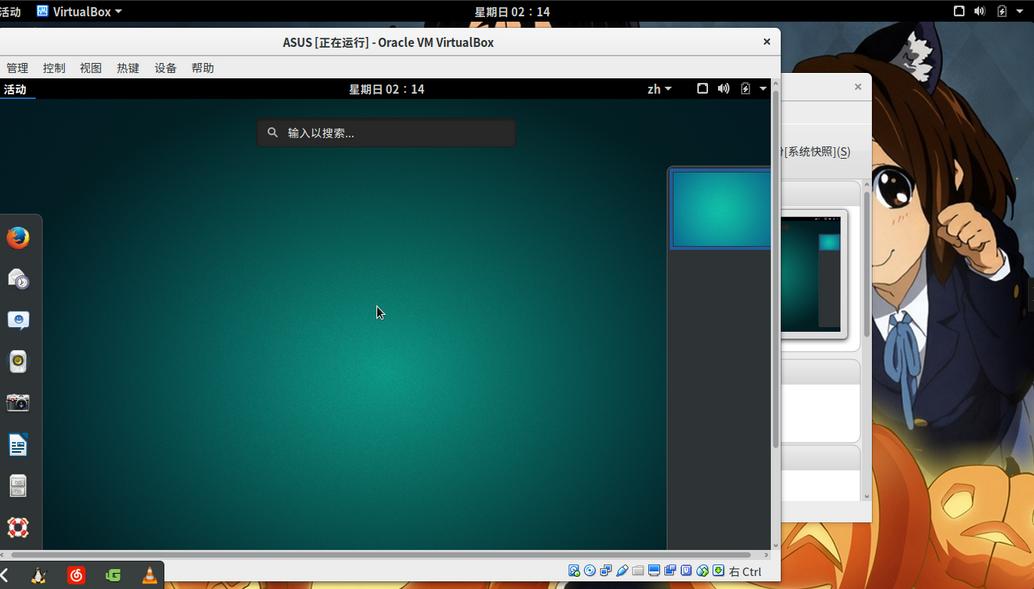Open the file cabinet Files icon

[18, 486]
